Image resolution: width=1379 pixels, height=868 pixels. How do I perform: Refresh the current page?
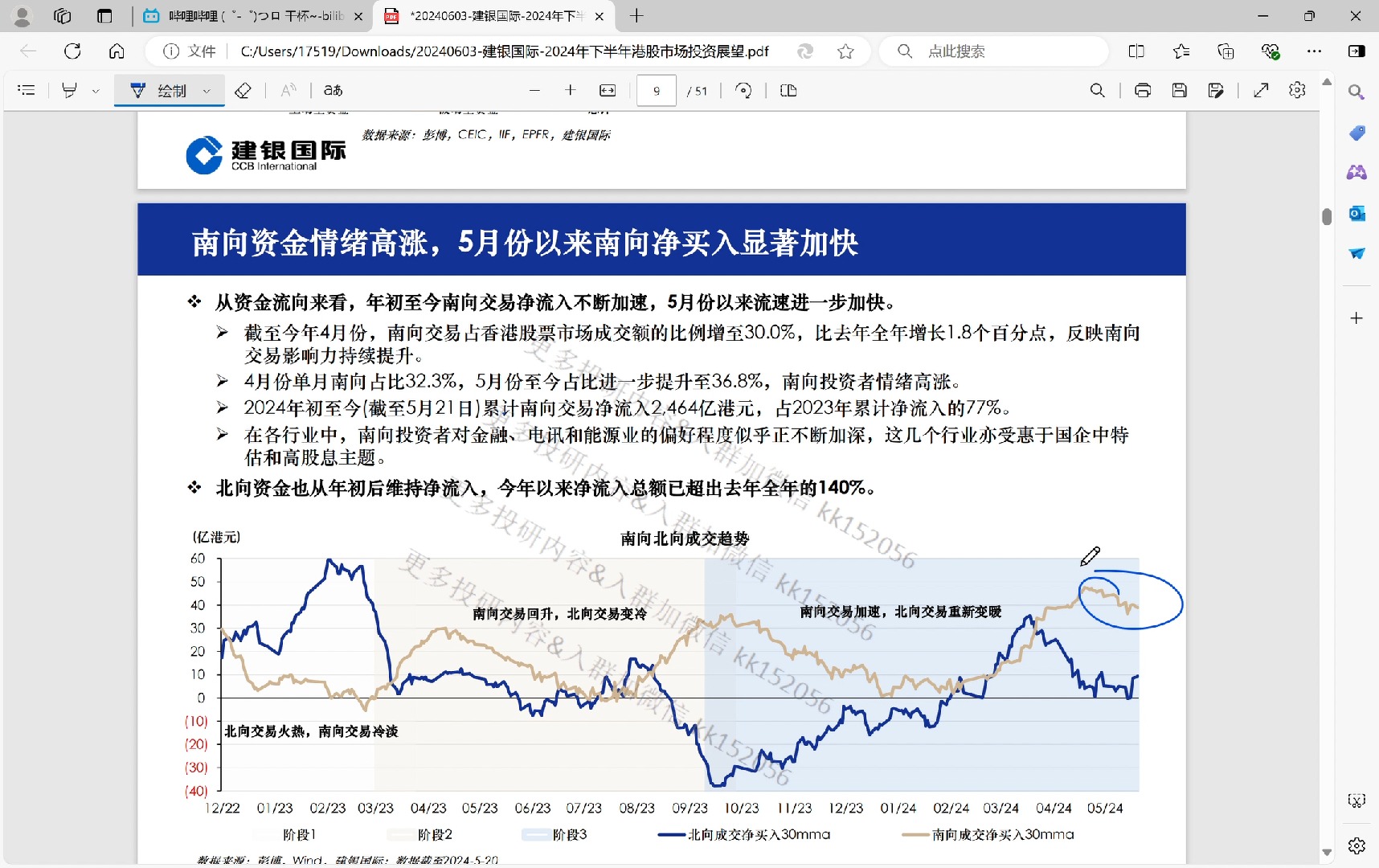point(72,51)
